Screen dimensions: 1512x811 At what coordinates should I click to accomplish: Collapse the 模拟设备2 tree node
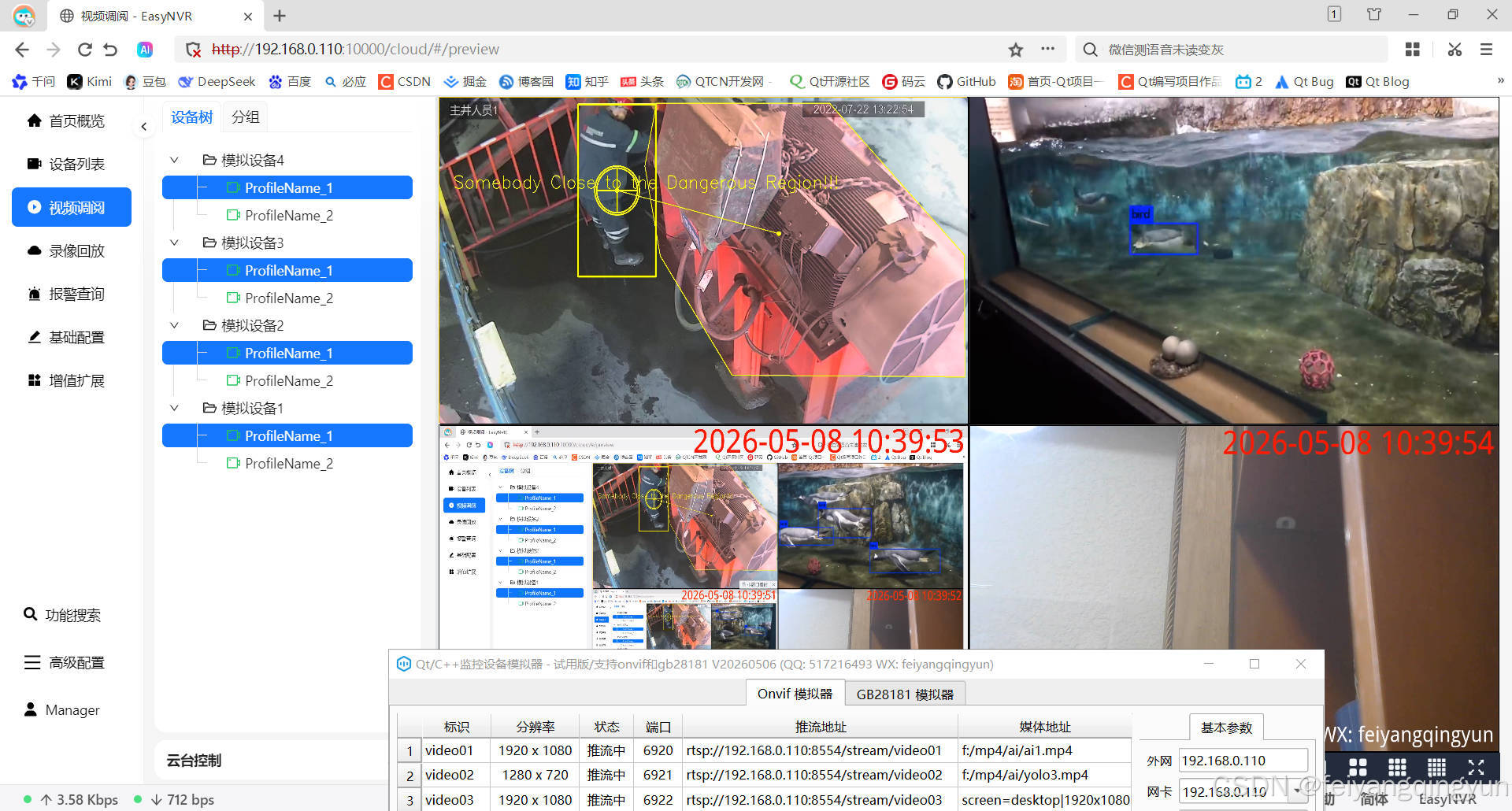[x=174, y=325]
